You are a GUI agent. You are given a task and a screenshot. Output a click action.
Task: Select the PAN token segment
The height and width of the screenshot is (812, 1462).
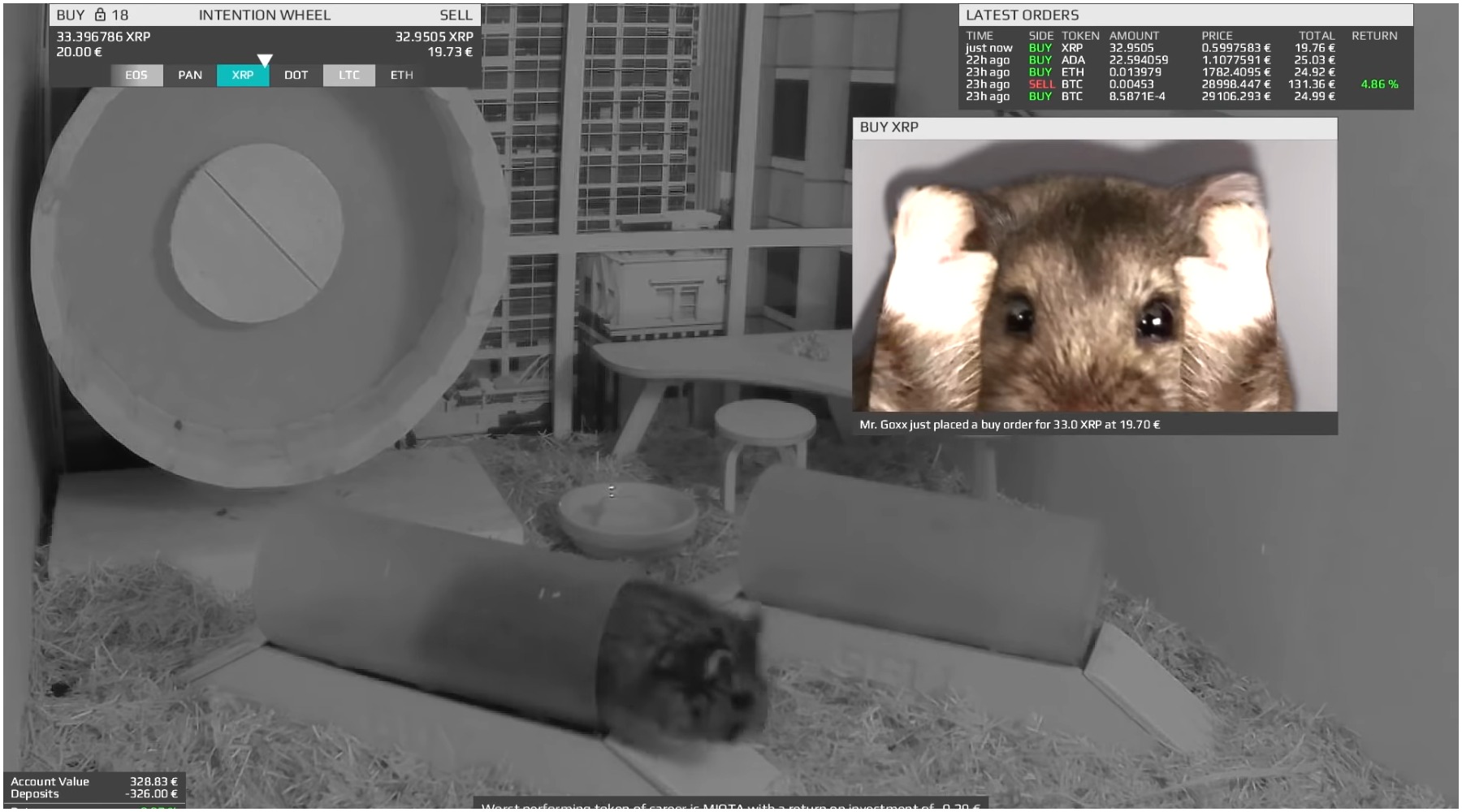point(190,76)
